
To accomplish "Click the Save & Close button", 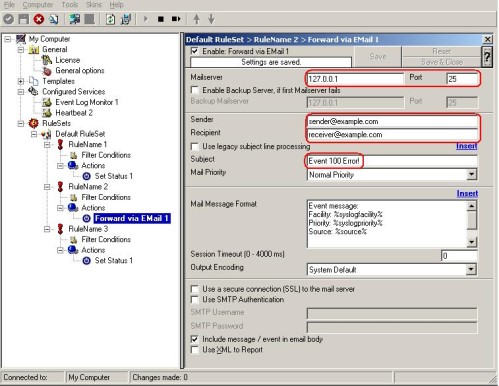I will tap(442, 62).
